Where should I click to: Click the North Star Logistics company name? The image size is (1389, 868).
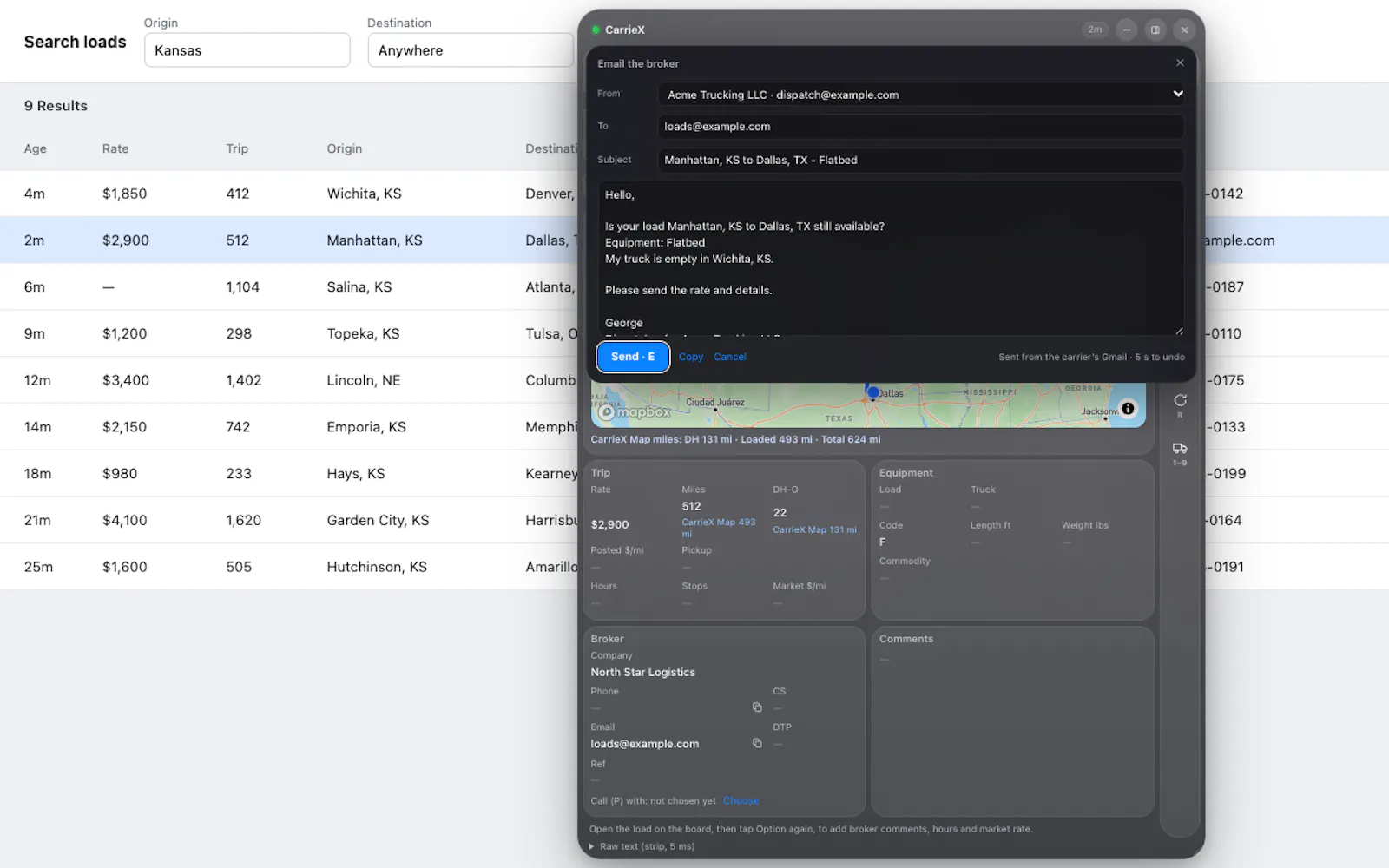point(643,672)
